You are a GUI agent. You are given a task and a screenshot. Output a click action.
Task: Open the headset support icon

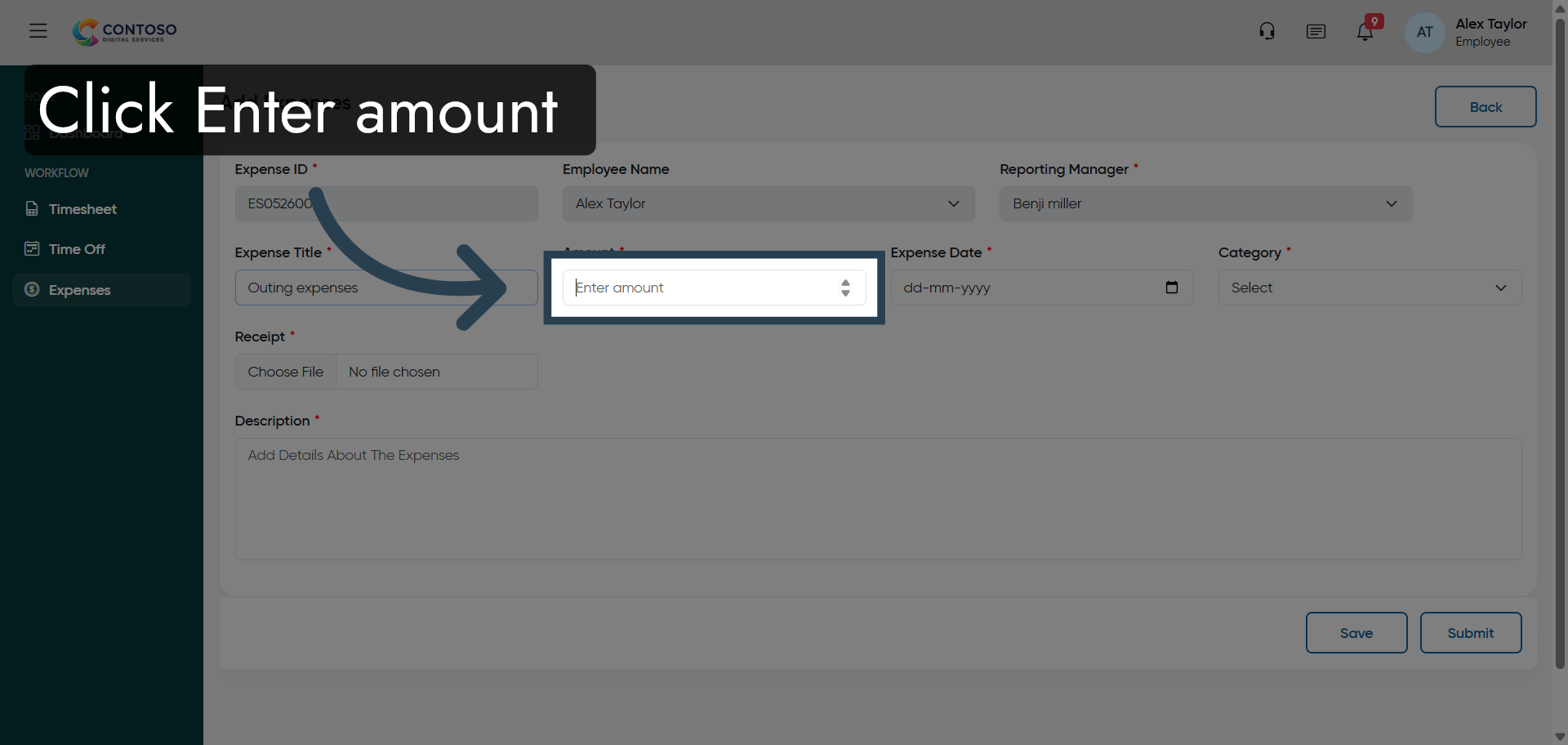[x=1266, y=30]
